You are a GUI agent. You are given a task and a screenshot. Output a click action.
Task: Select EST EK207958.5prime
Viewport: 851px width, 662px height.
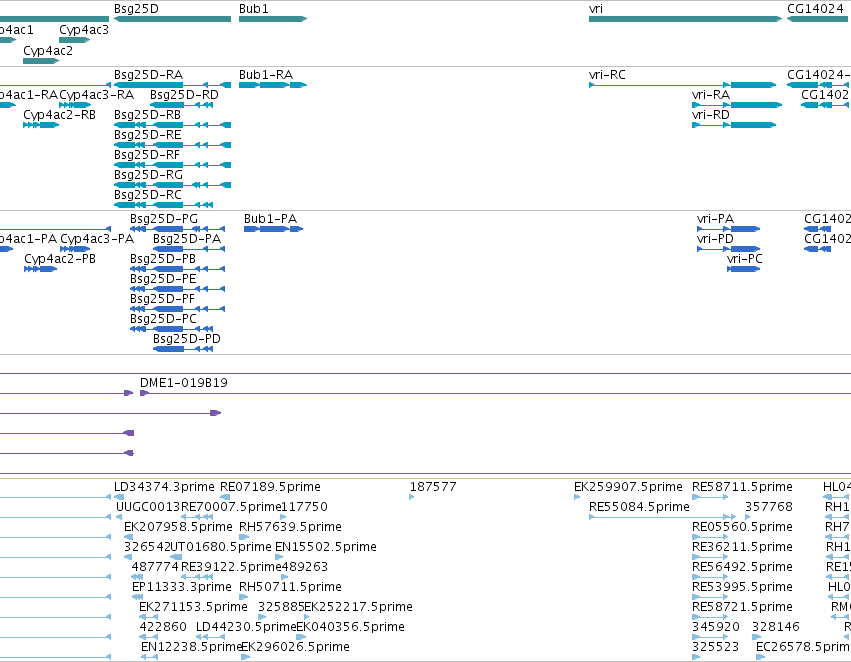129,537
